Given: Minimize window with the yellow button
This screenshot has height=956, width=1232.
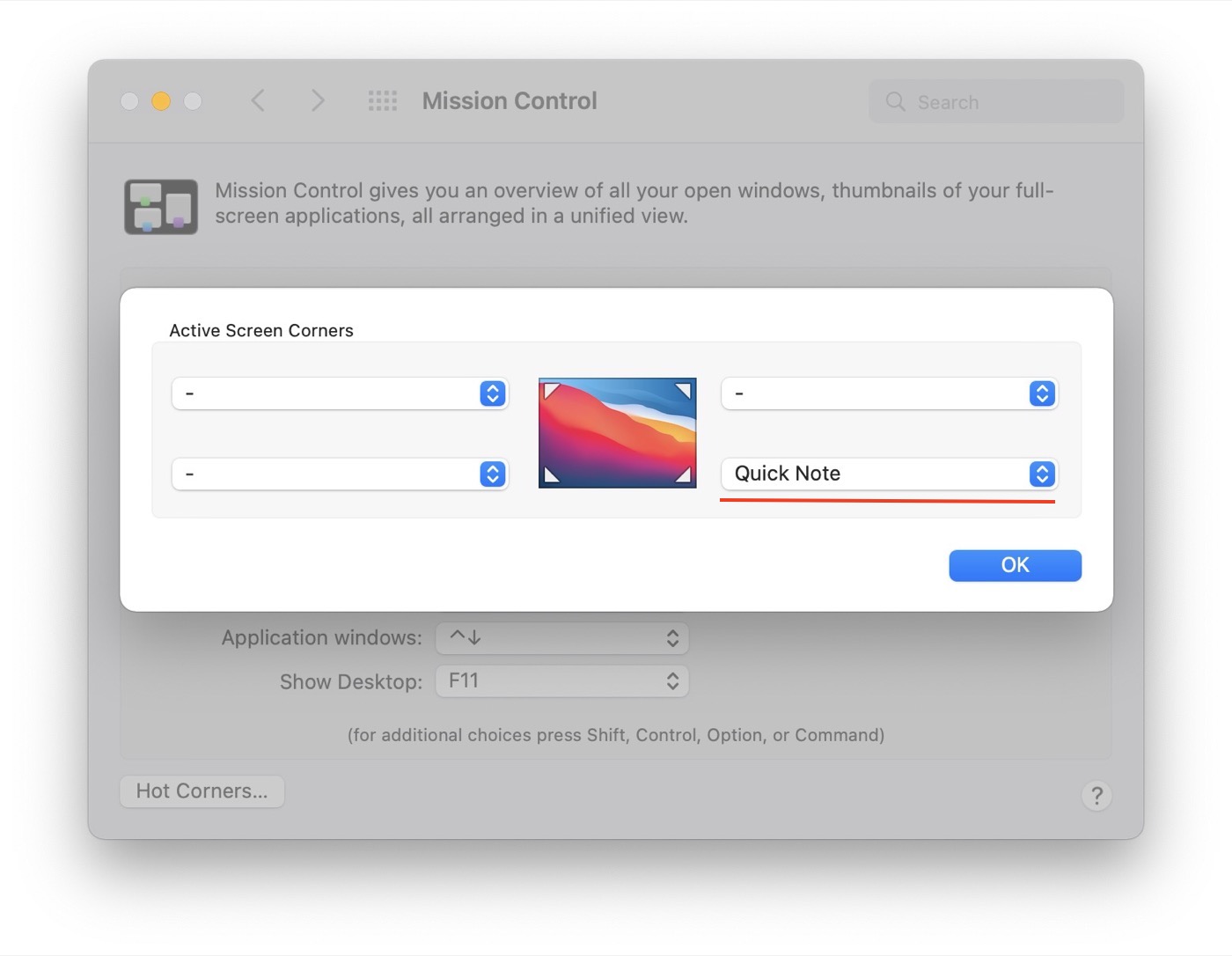Looking at the screenshot, I should pos(161,101).
